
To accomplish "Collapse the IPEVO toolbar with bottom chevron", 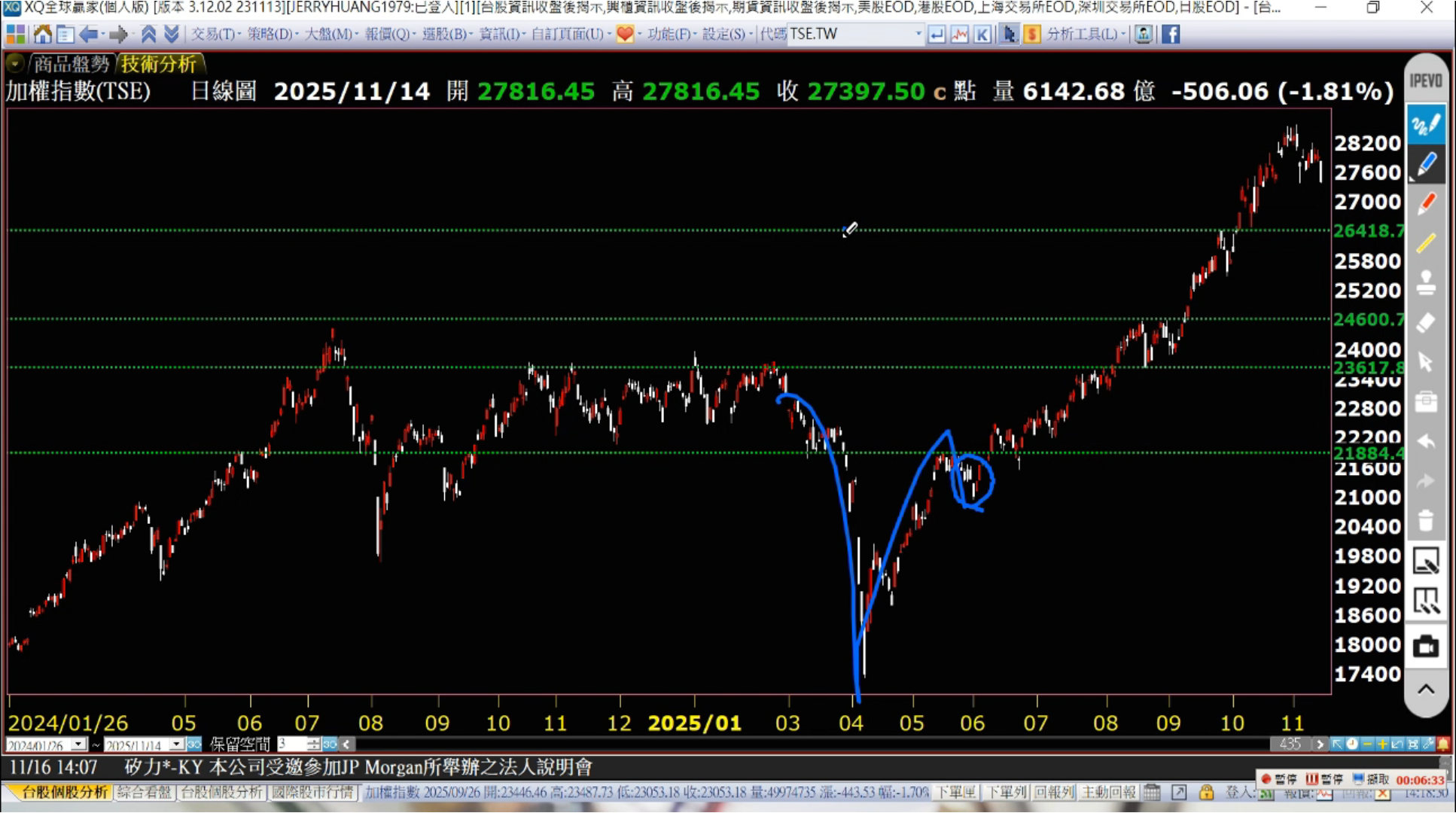I will [1426, 690].
